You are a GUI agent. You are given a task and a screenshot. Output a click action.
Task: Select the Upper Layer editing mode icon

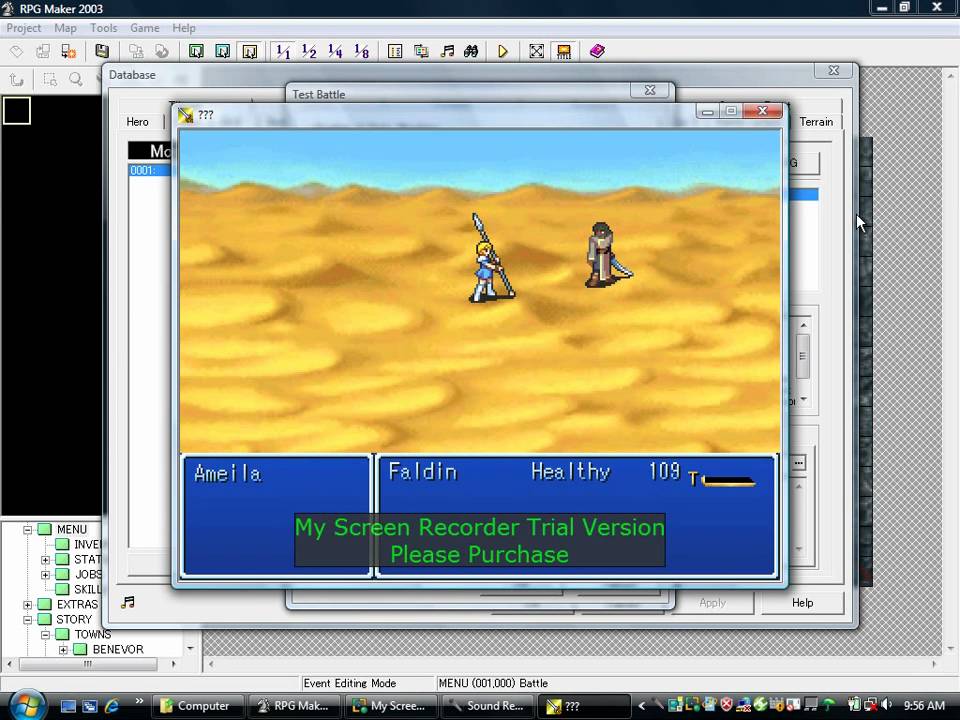click(223, 51)
